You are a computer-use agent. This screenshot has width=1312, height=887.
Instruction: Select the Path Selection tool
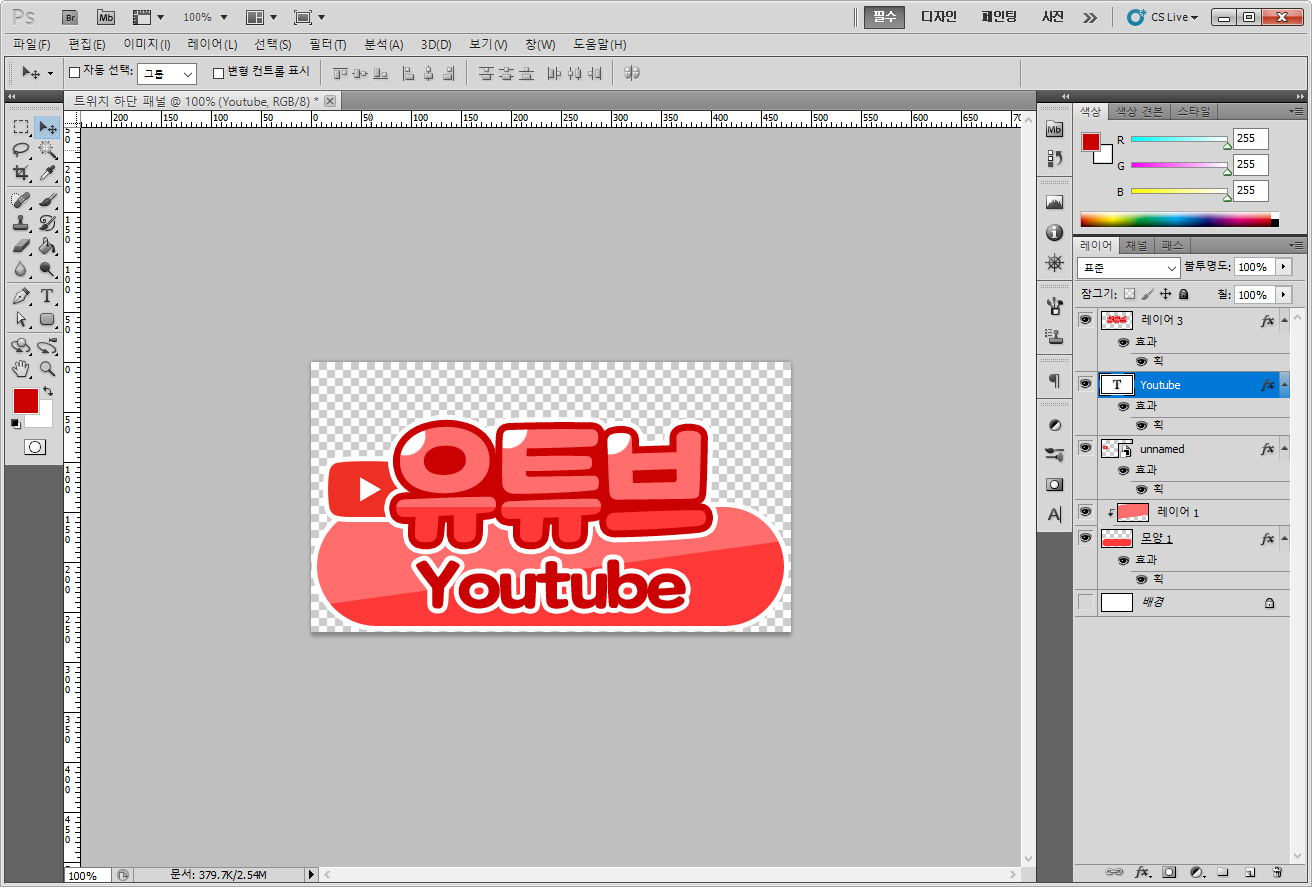tap(21, 319)
